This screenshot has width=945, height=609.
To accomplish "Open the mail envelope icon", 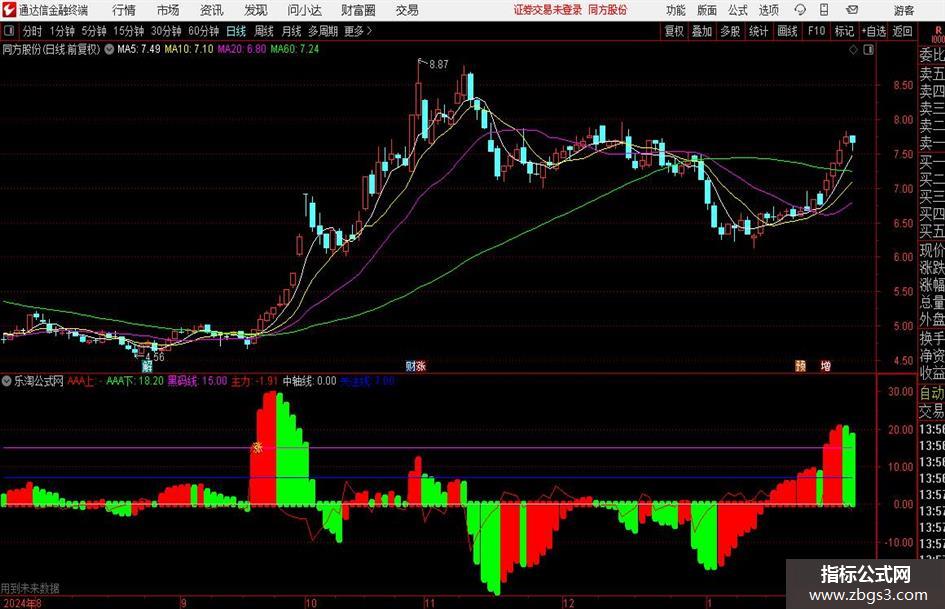I will tap(852, 10).
